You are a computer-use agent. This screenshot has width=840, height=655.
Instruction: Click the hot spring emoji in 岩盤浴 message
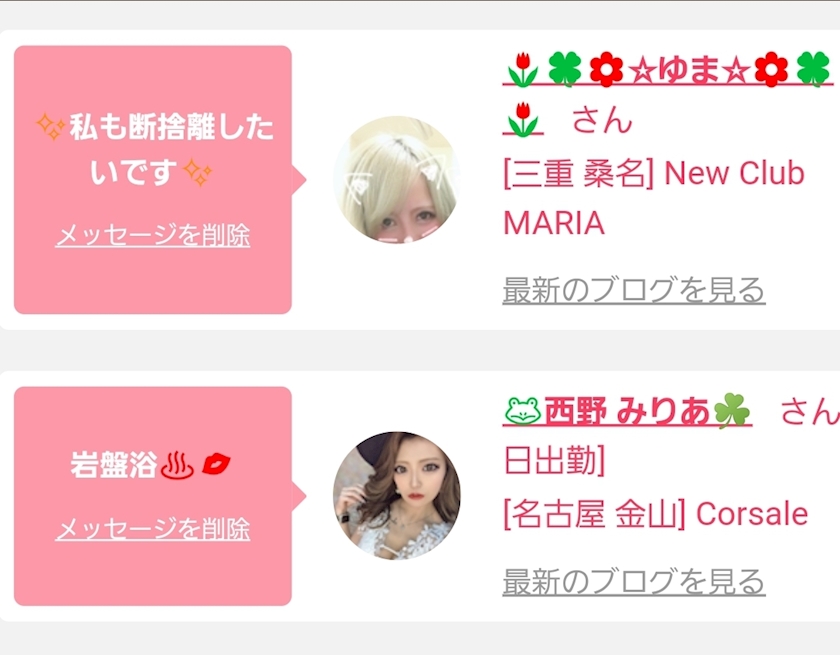[177, 465]
